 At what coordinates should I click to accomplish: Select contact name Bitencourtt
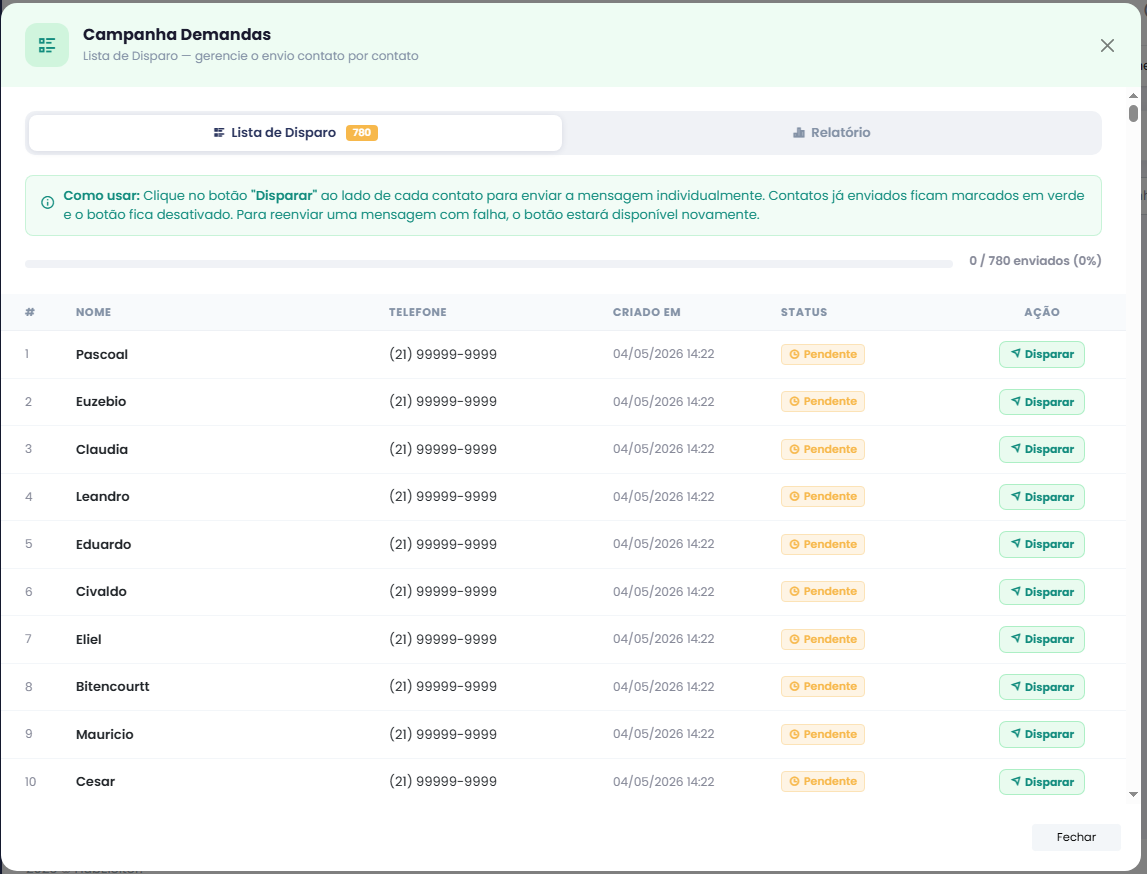[113, 687]
